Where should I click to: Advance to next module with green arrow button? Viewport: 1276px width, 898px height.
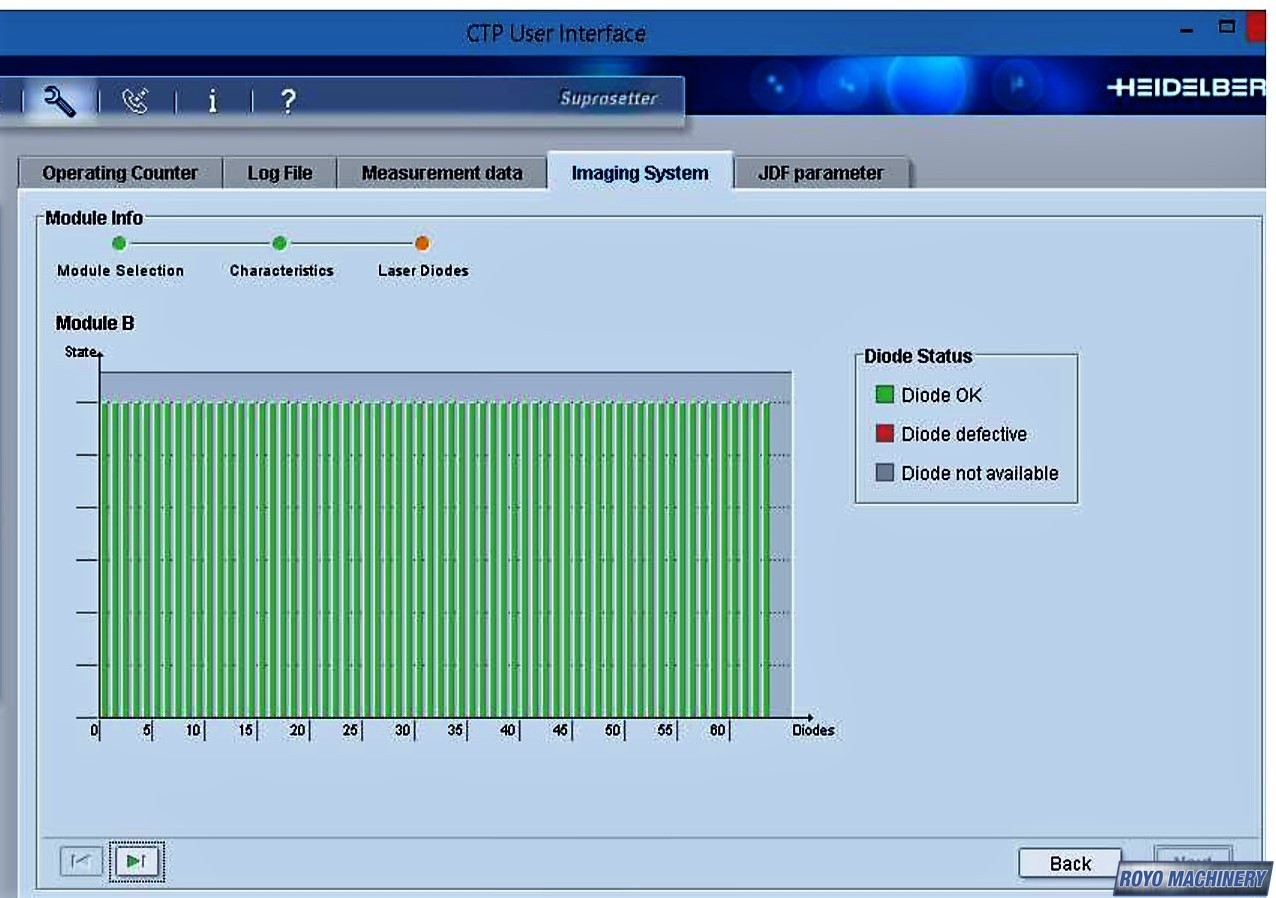[x=137, y=861]
